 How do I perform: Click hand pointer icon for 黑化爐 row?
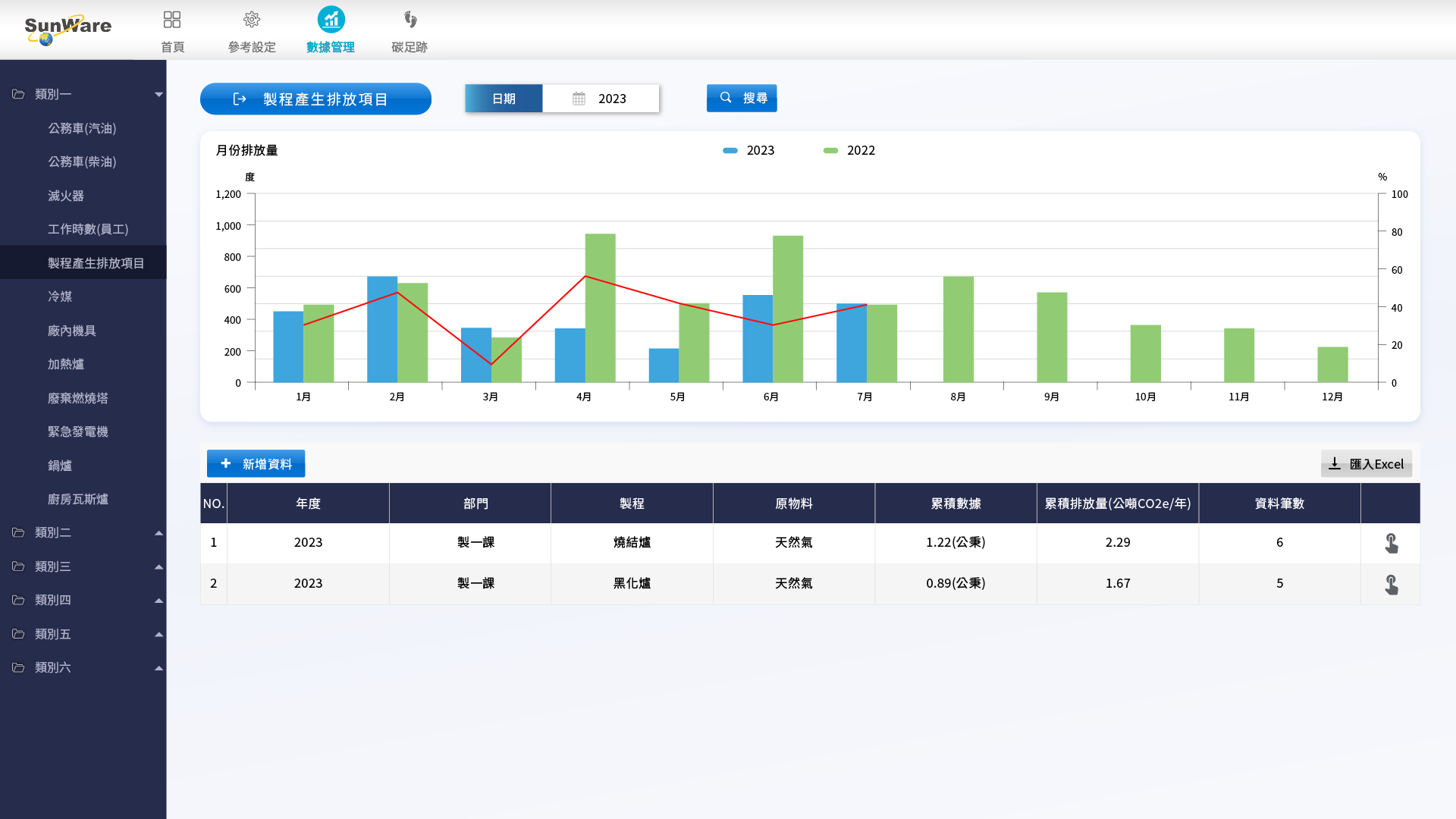(x=1391, y=584)
